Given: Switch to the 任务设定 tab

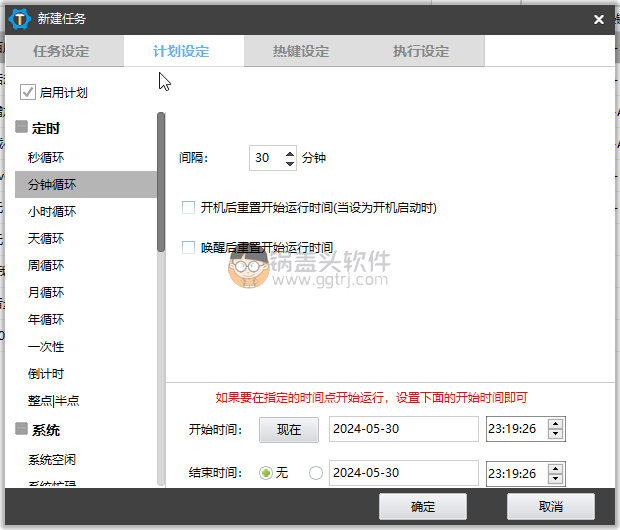Looking at the screenshot, I should 61,51.
